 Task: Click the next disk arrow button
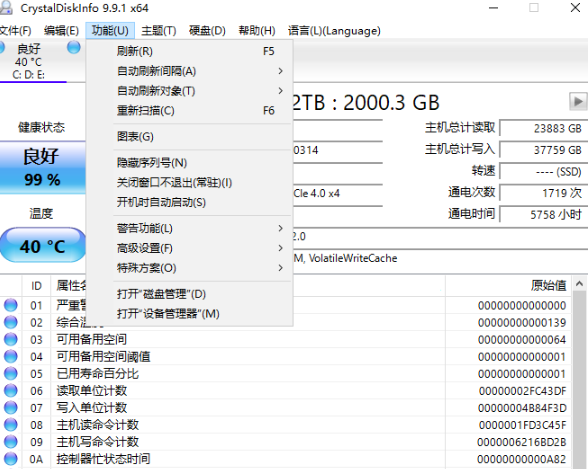coord(578,101)
